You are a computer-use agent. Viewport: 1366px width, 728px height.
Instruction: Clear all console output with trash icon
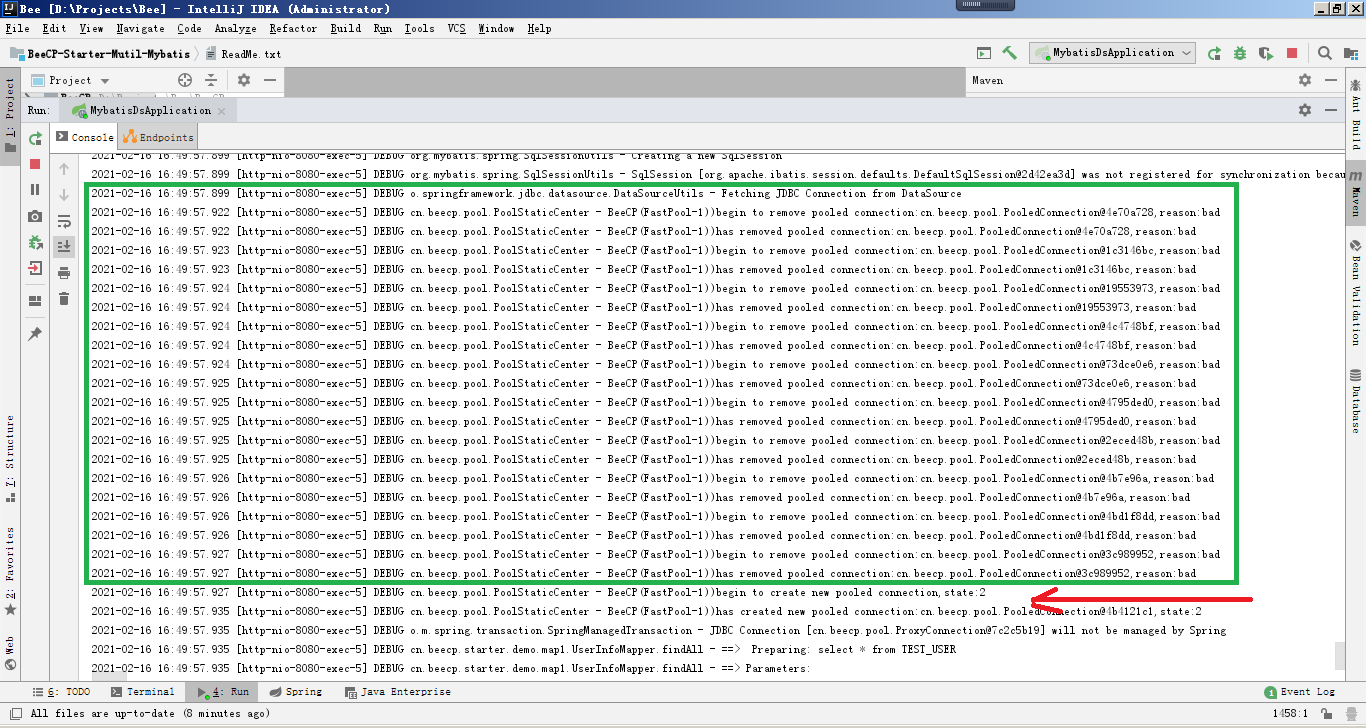[64, 299]
